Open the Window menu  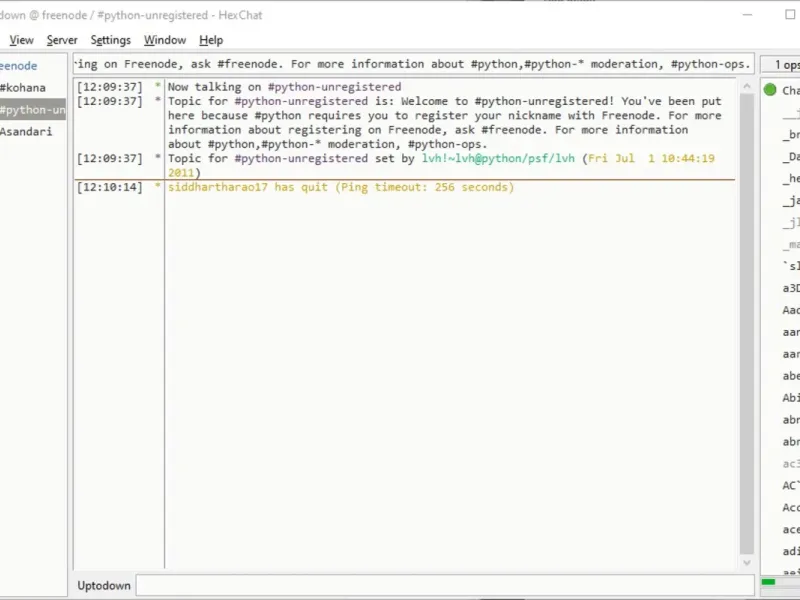pyautogui.click(x=165, y=40)
